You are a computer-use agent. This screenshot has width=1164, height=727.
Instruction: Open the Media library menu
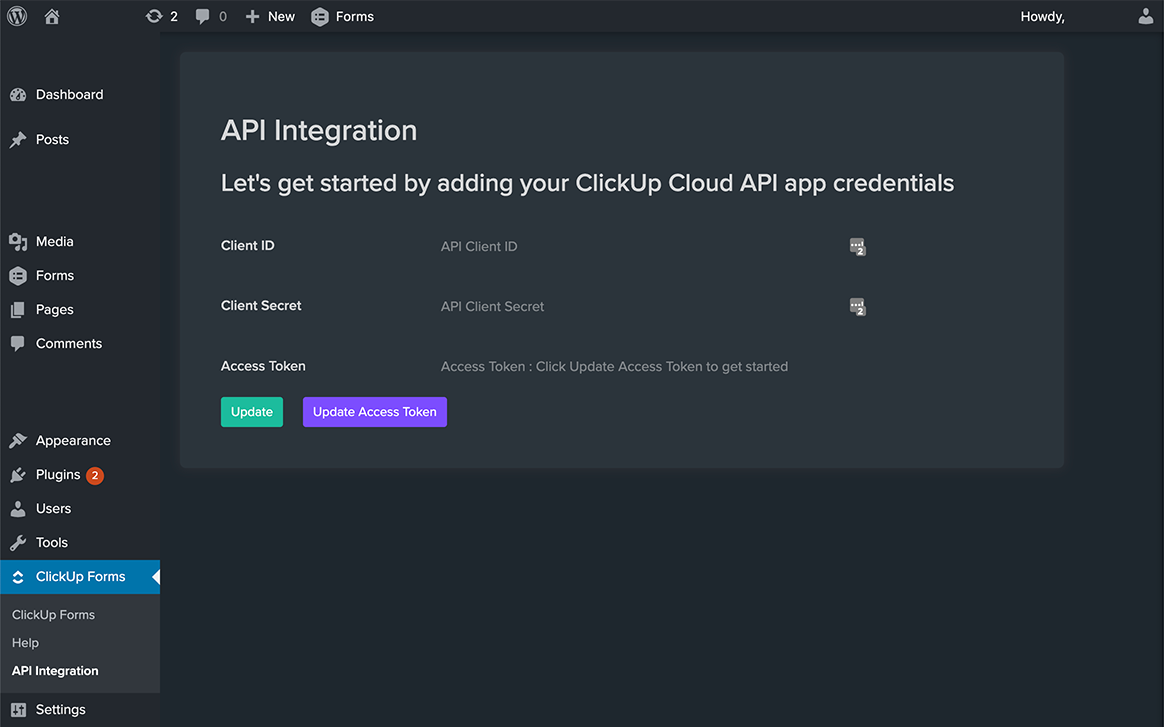click(x=55, y=242)
